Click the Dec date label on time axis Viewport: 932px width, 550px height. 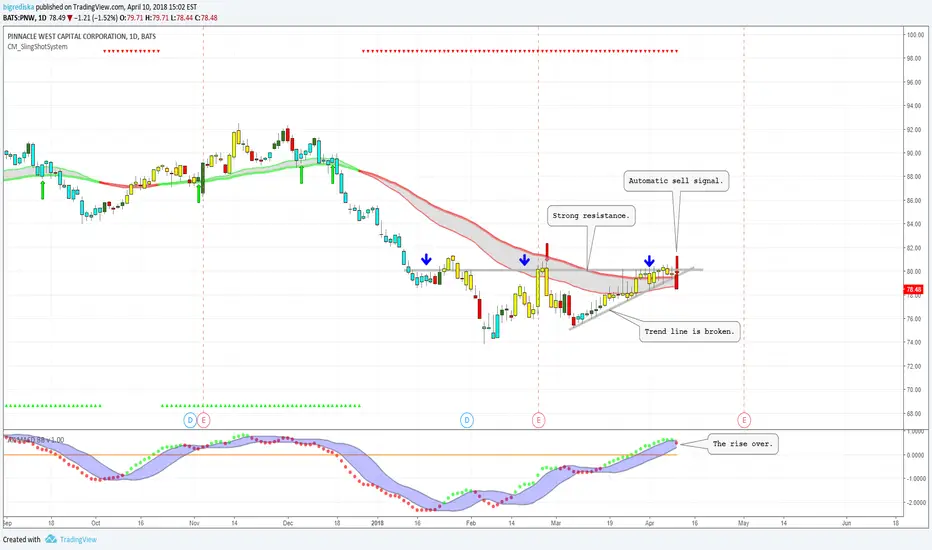[288, 523]
